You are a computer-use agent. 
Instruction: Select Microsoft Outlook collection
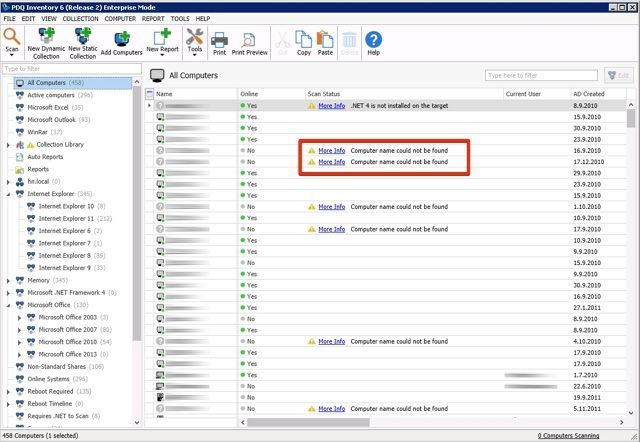point(51,120)
